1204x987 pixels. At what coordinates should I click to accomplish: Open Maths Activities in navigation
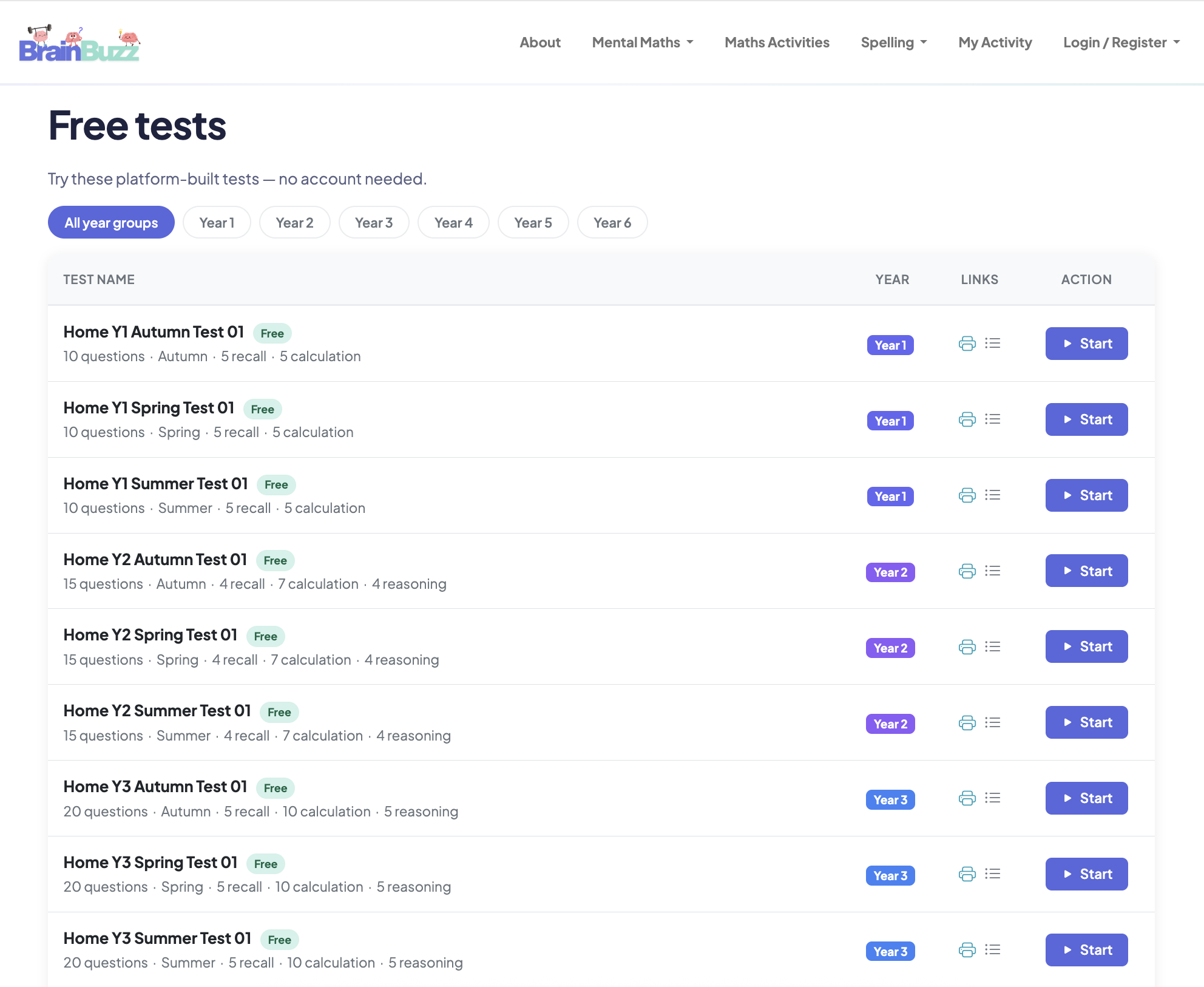pyautogui.click(x=777, y=42)
